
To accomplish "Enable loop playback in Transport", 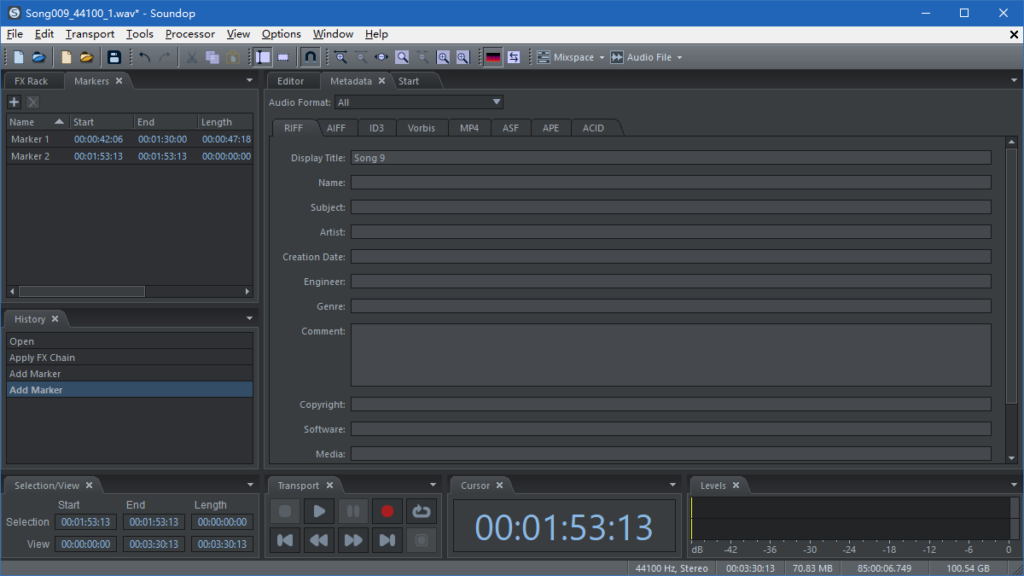I will coord(421,511).
